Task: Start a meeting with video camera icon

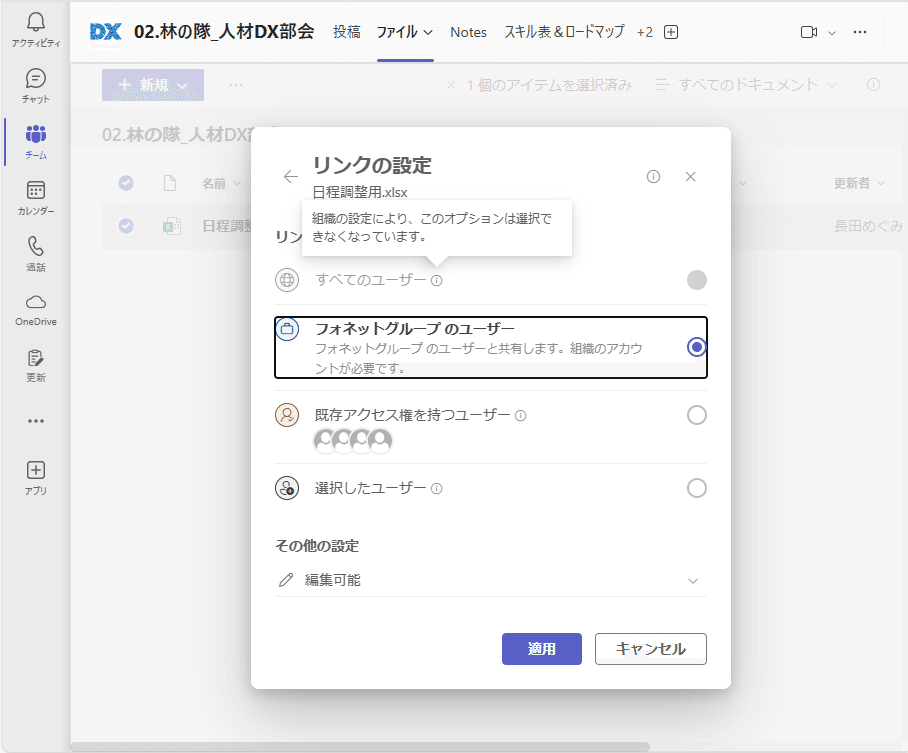Action: [808, 32]
